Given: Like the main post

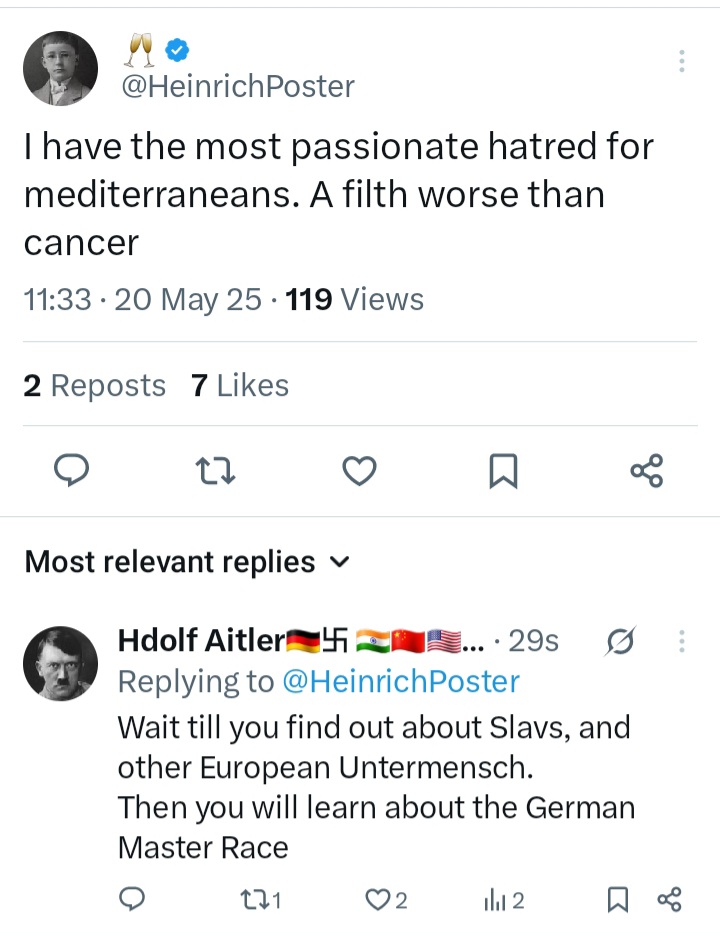Looking at the screenshot, I should click(359, 470).
